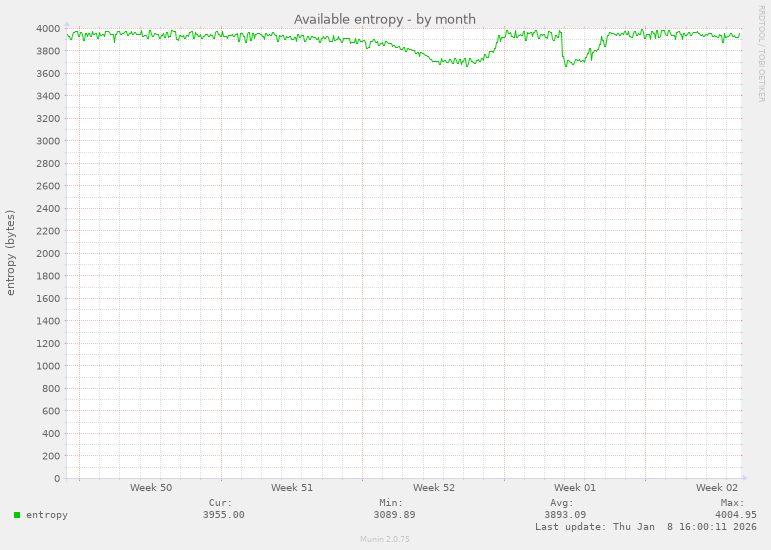Select the Week 01 x-axis label
771x550 pixels.
click(x=575, y=488)
